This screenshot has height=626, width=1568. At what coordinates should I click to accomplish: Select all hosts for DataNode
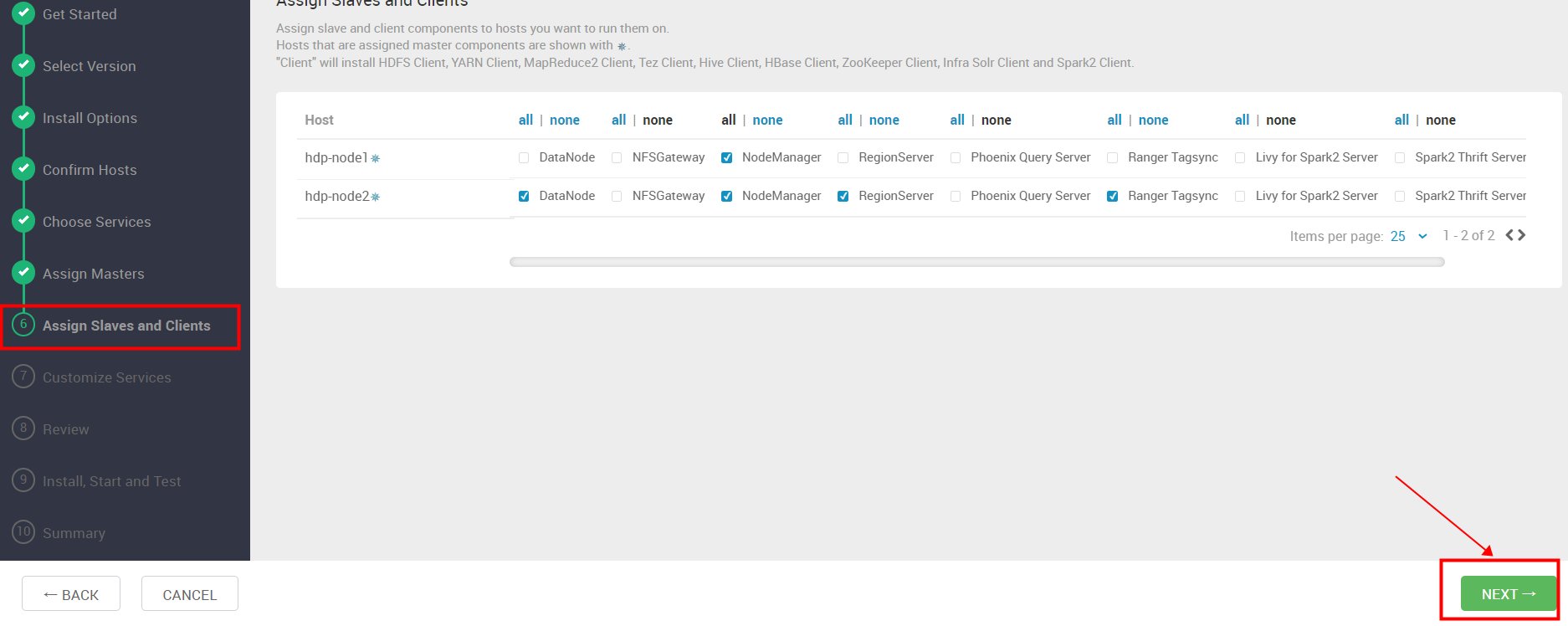pyautogui.click(x=525, y=120)
